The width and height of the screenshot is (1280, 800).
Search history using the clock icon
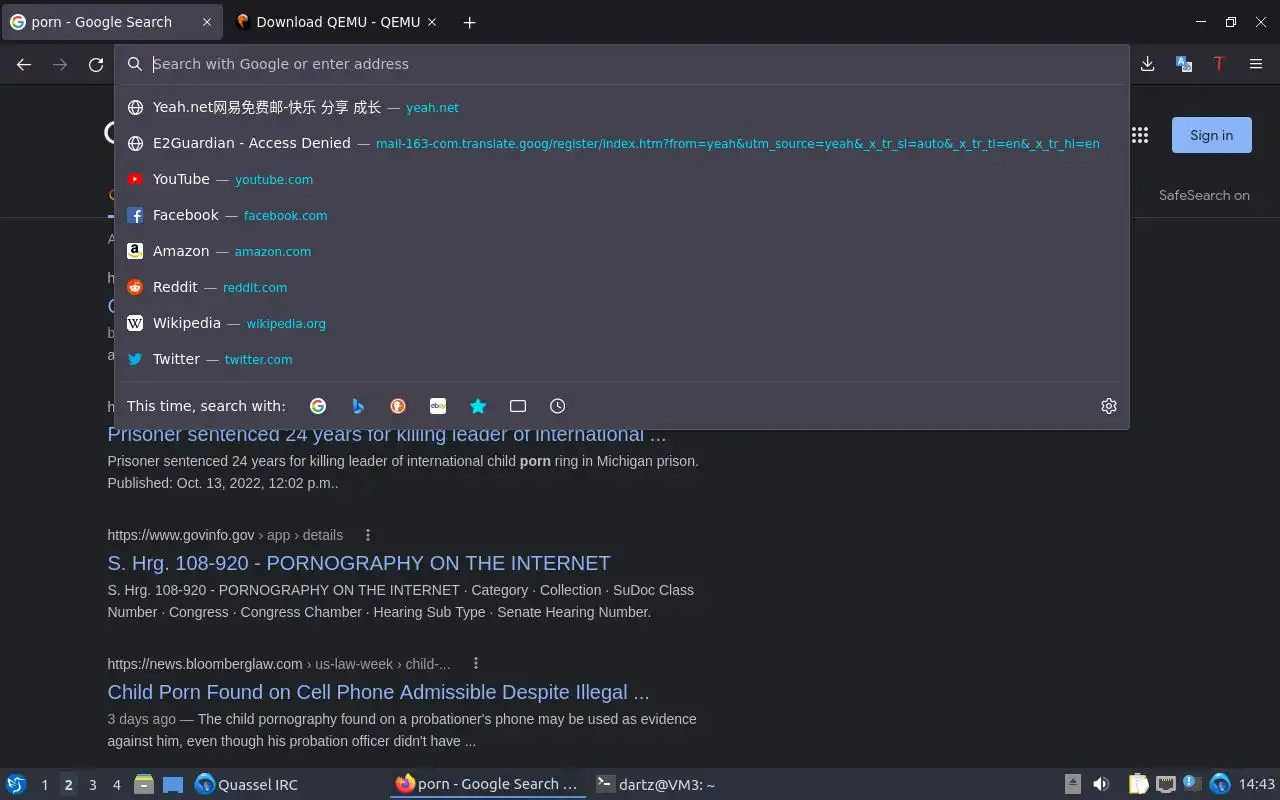click(558, 406)
